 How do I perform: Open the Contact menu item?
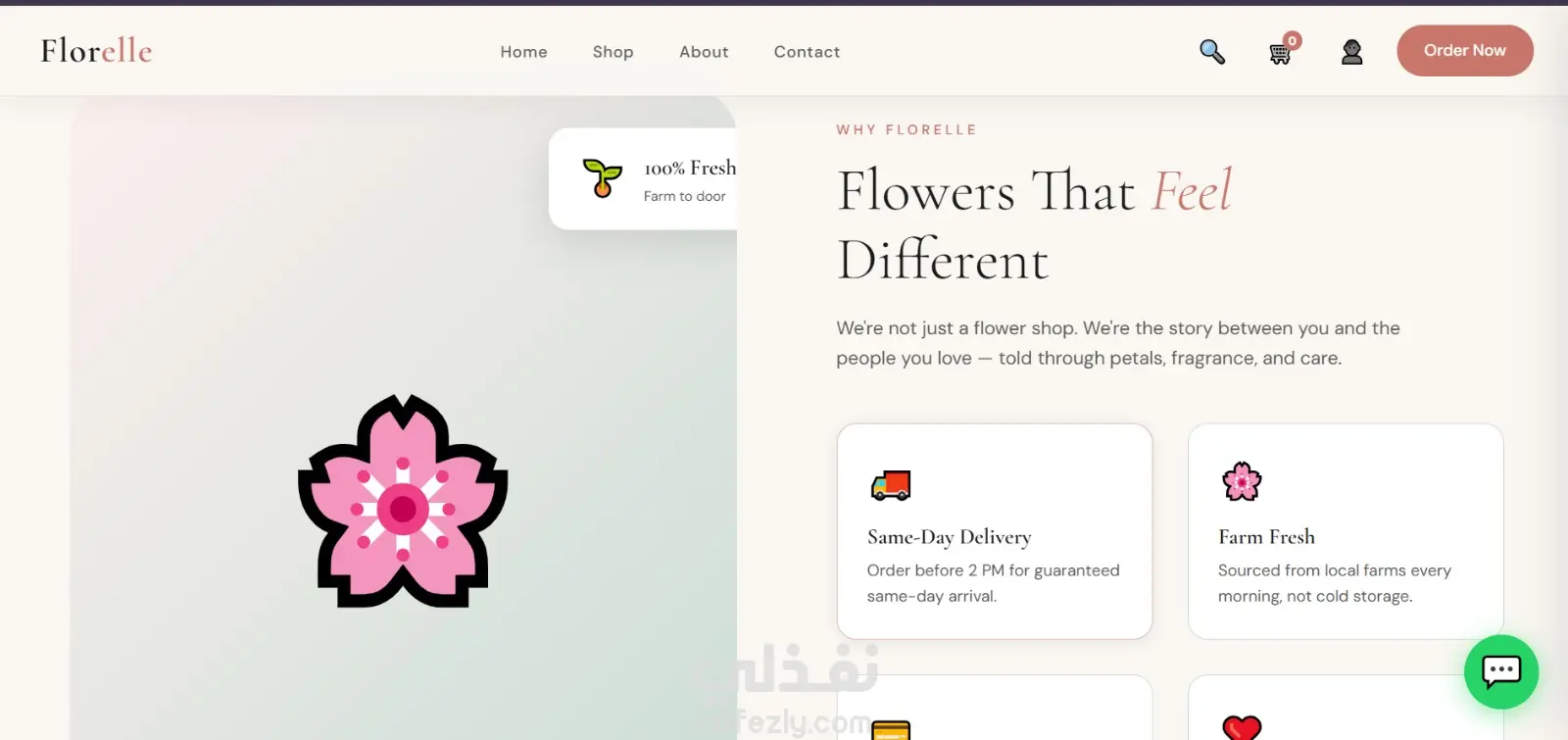(807, 52)
